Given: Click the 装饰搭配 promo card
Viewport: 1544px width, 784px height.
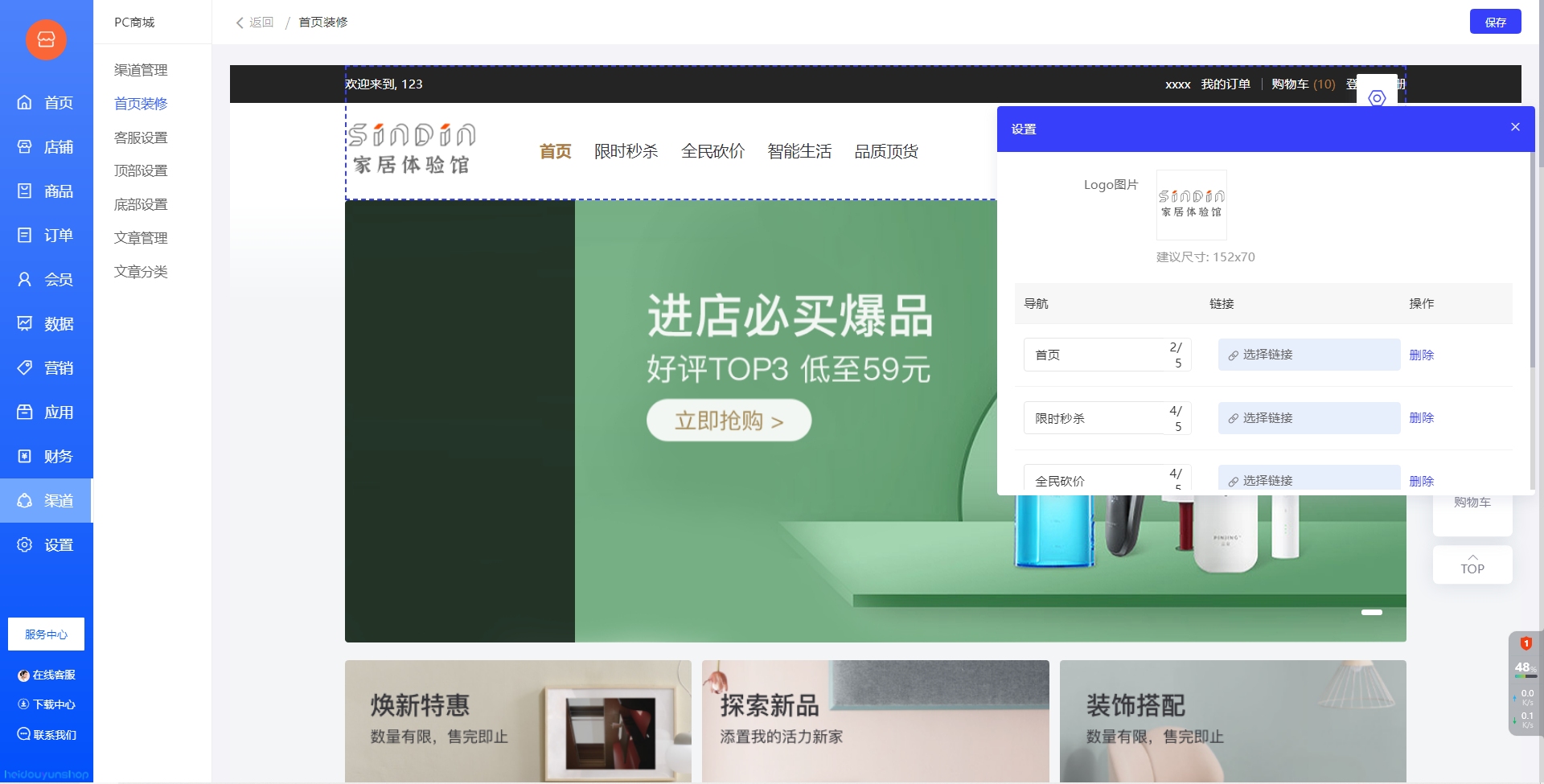Looking at the screenshot, I should click(1233, 720).
